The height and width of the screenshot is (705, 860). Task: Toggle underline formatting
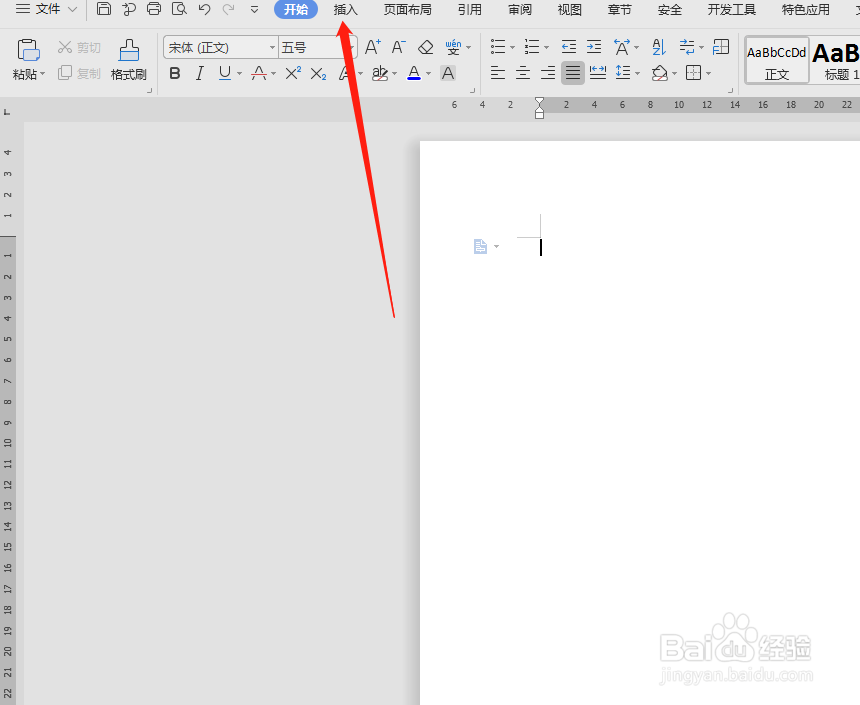coord(225,73)
